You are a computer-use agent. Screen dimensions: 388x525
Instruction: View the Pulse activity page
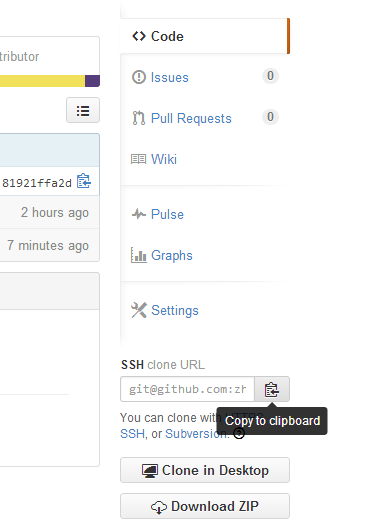tap(167, 214)
